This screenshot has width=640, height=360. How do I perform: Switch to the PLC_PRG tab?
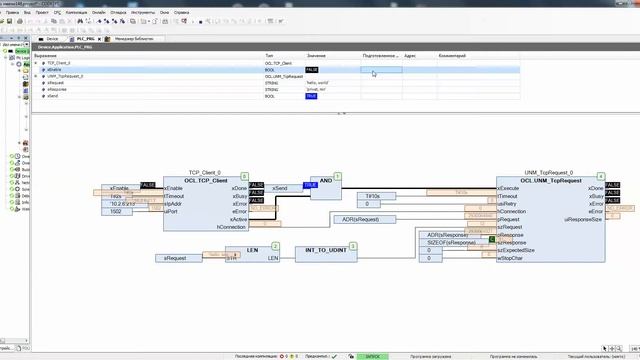pos(85,39)
